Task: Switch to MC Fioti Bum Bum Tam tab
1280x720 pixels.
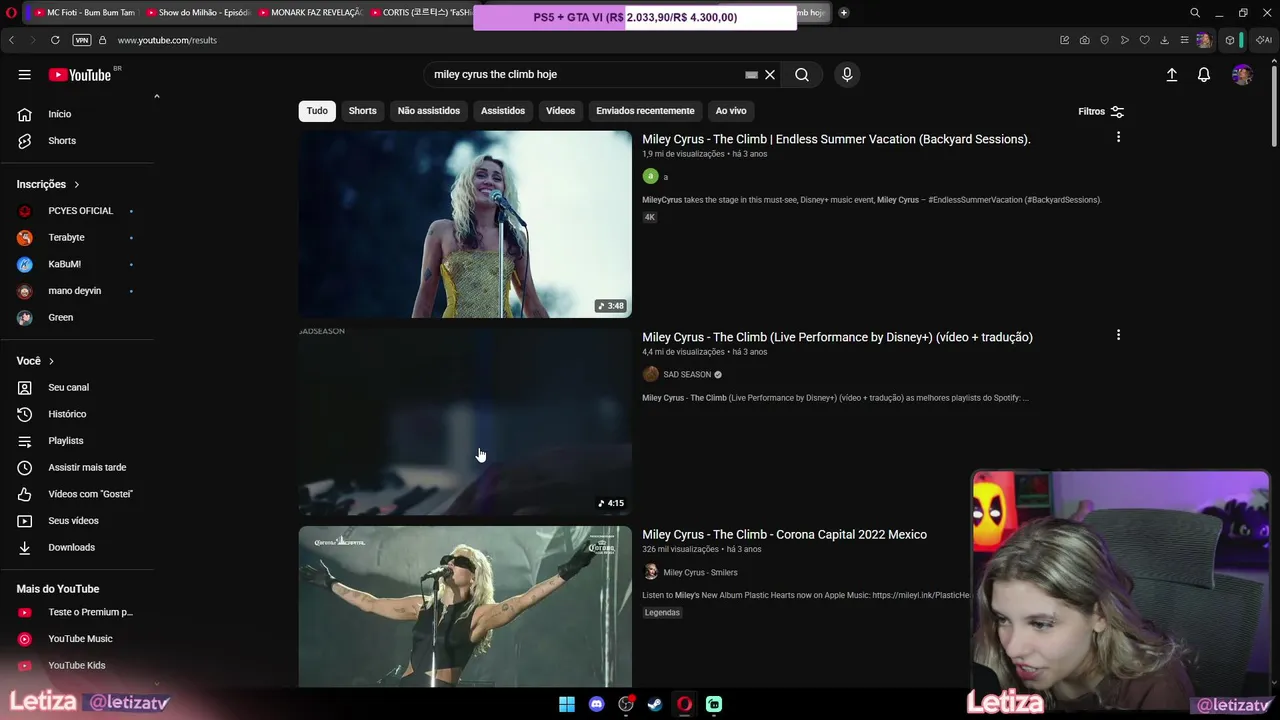Action: [83, 13]
